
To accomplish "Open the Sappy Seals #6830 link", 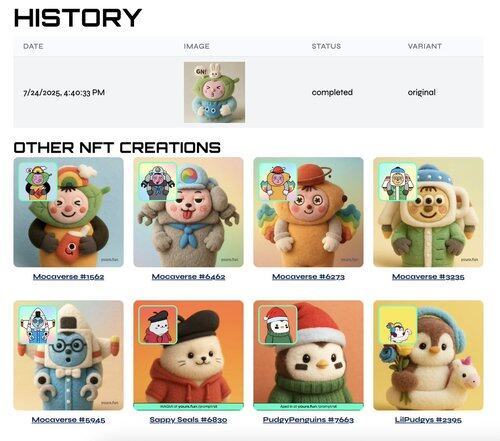I will (x=188, y=420).
